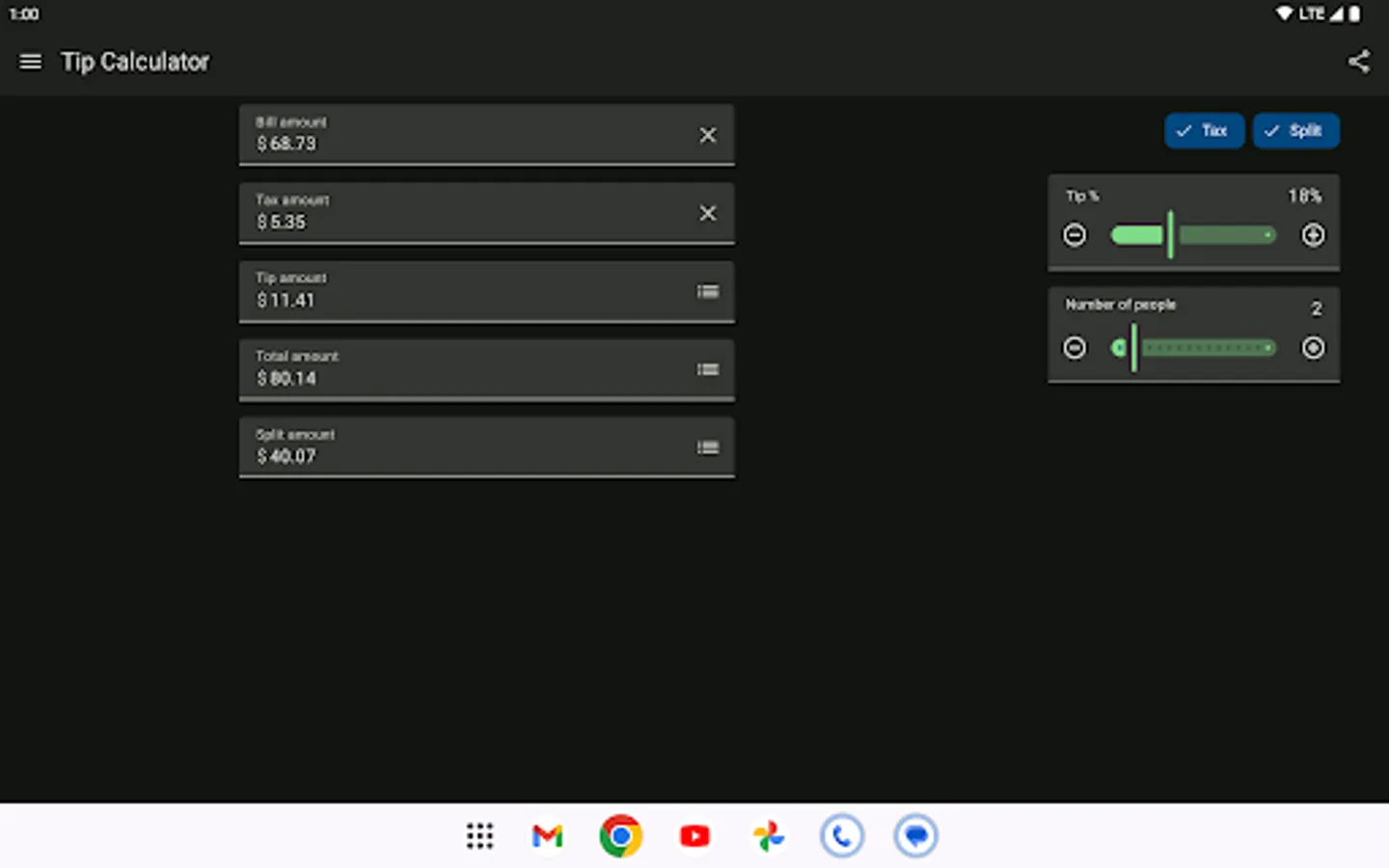The image size is (1389, 868).
Task: Select the Bill amount input field
Action: tap(434, 143)
